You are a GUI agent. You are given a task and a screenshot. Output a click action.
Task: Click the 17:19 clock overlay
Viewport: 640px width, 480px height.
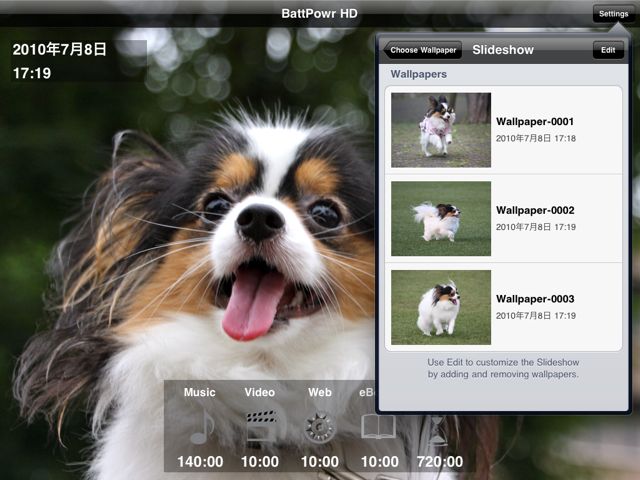32,73
